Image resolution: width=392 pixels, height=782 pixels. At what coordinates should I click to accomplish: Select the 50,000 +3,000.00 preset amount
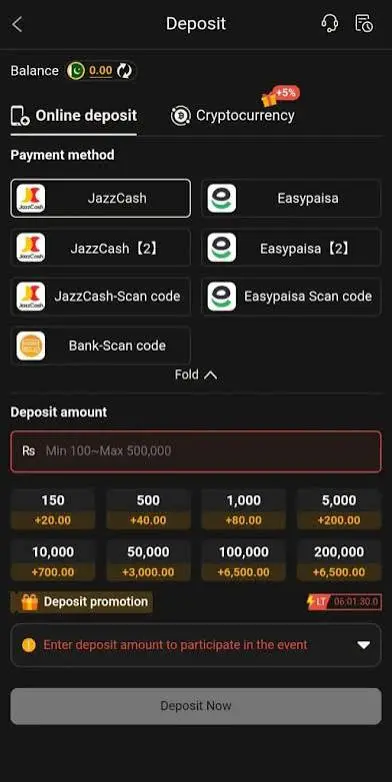click(148, 561)
